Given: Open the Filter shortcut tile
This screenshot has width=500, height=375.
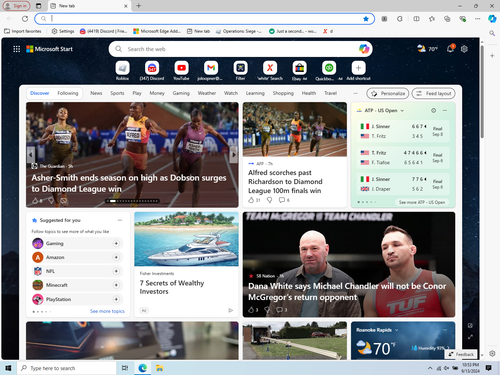Looking at the screenshot, I should pyautogui.click(x=240, y=68).
